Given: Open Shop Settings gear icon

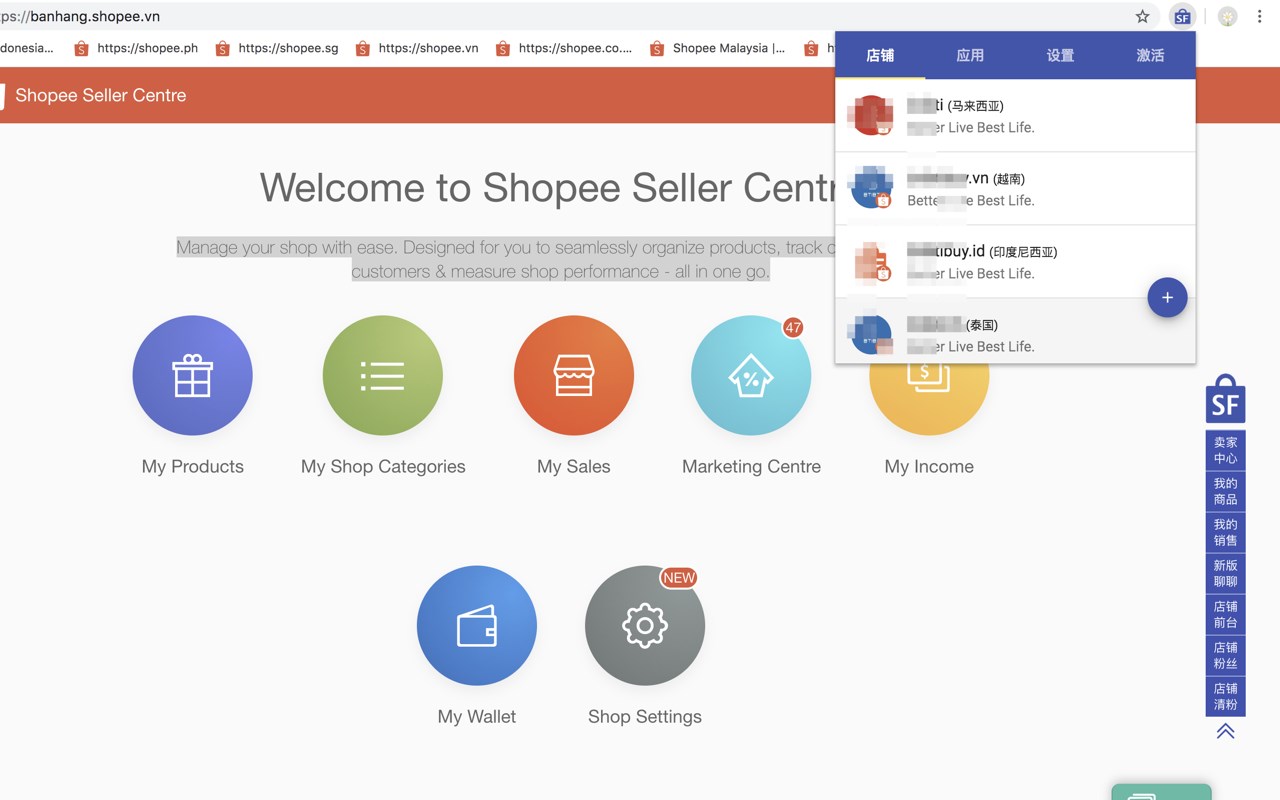Looking at the screenshot, I should point(645,625).
